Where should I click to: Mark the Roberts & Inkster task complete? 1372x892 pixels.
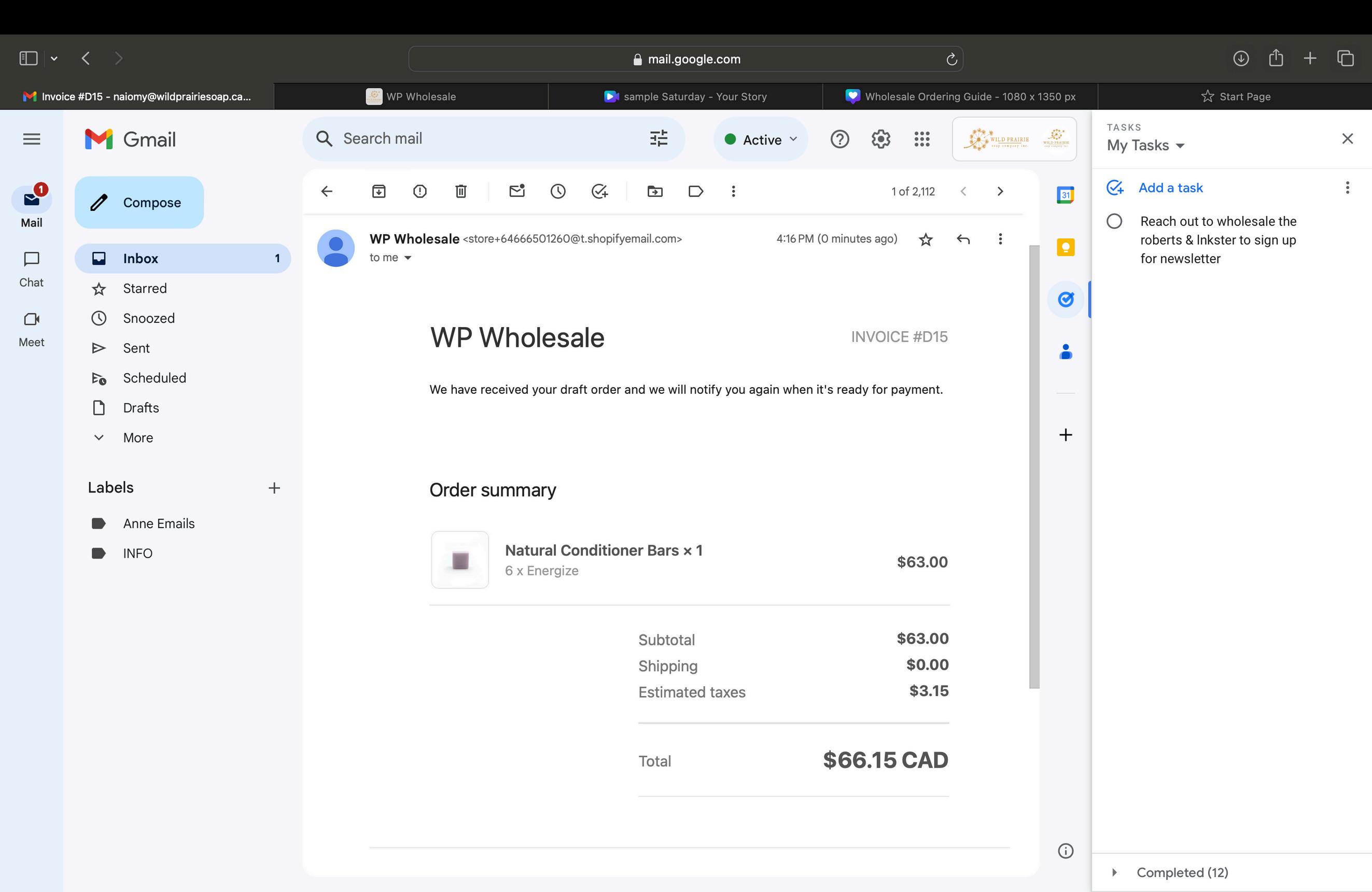tap(1114, 221)
